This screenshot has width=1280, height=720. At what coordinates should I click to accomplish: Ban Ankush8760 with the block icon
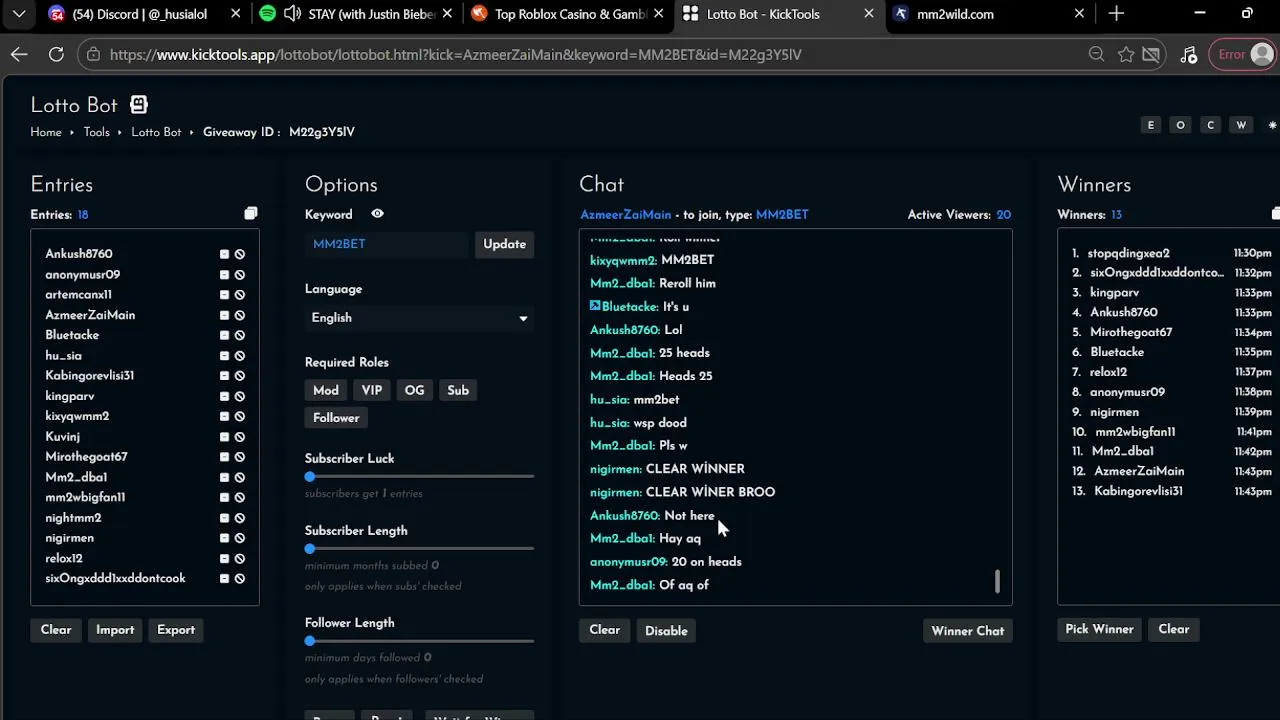point(240,254)
